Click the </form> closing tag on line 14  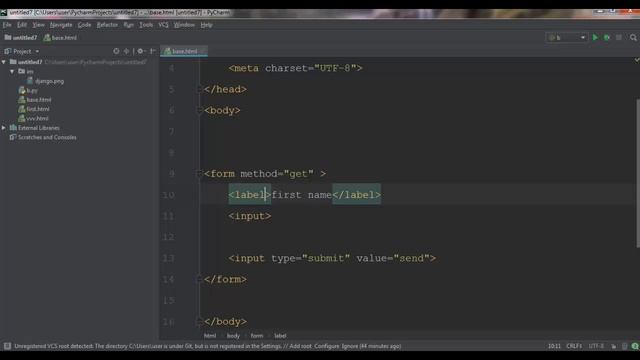coord(225,280)
